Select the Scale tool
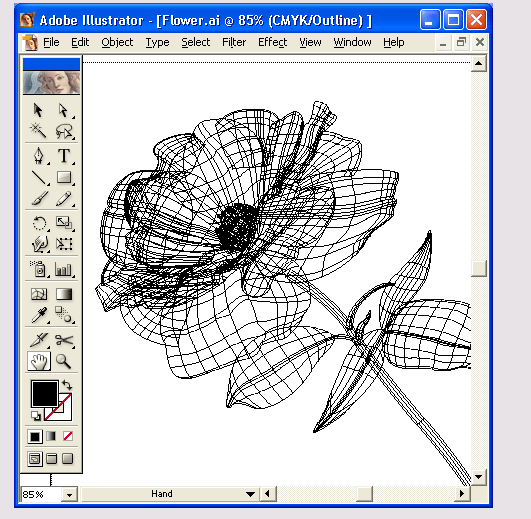531x519 pixels. [x=64, y=223]
